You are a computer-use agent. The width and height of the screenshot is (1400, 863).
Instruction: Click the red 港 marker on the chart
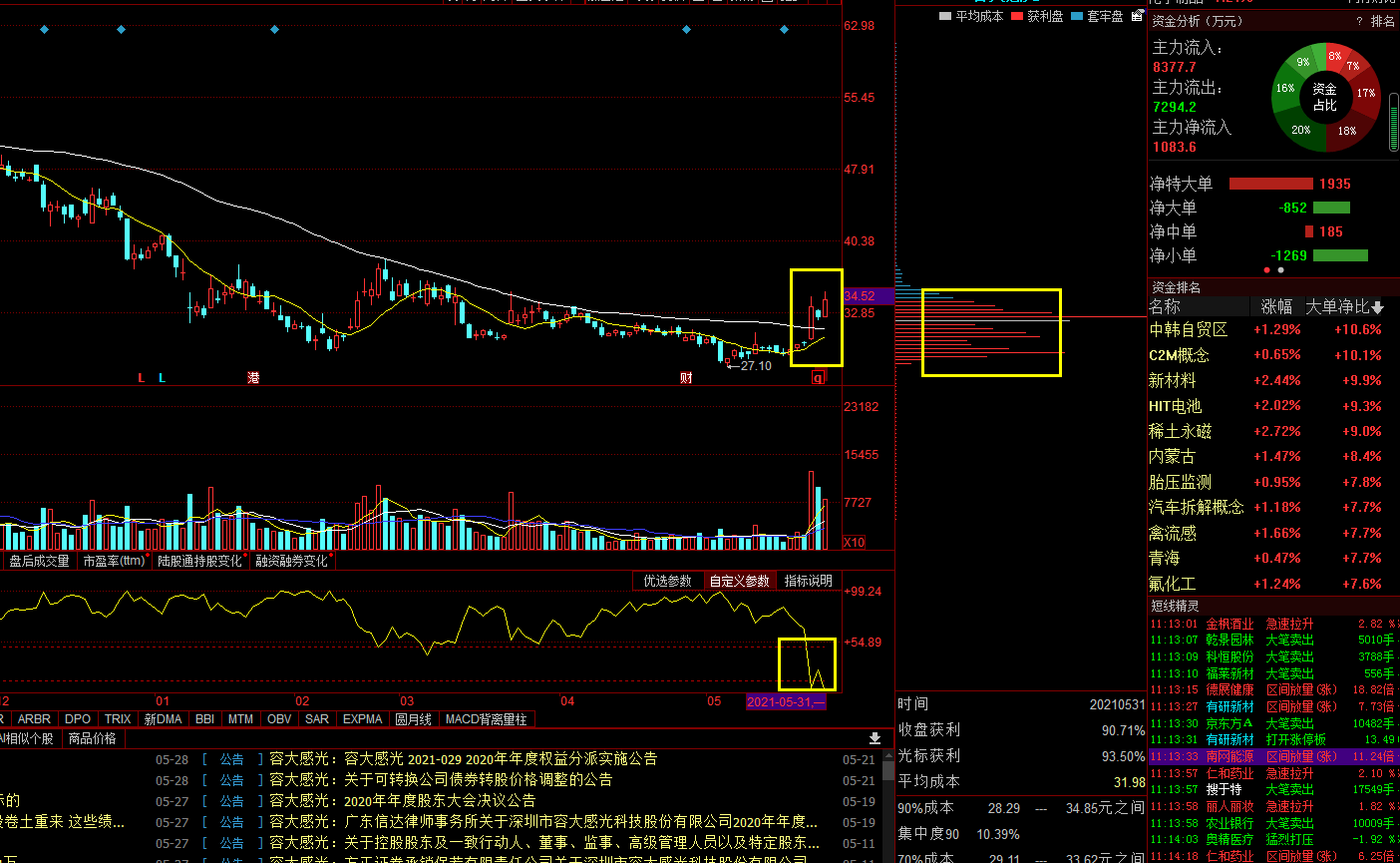click(253, 378)
